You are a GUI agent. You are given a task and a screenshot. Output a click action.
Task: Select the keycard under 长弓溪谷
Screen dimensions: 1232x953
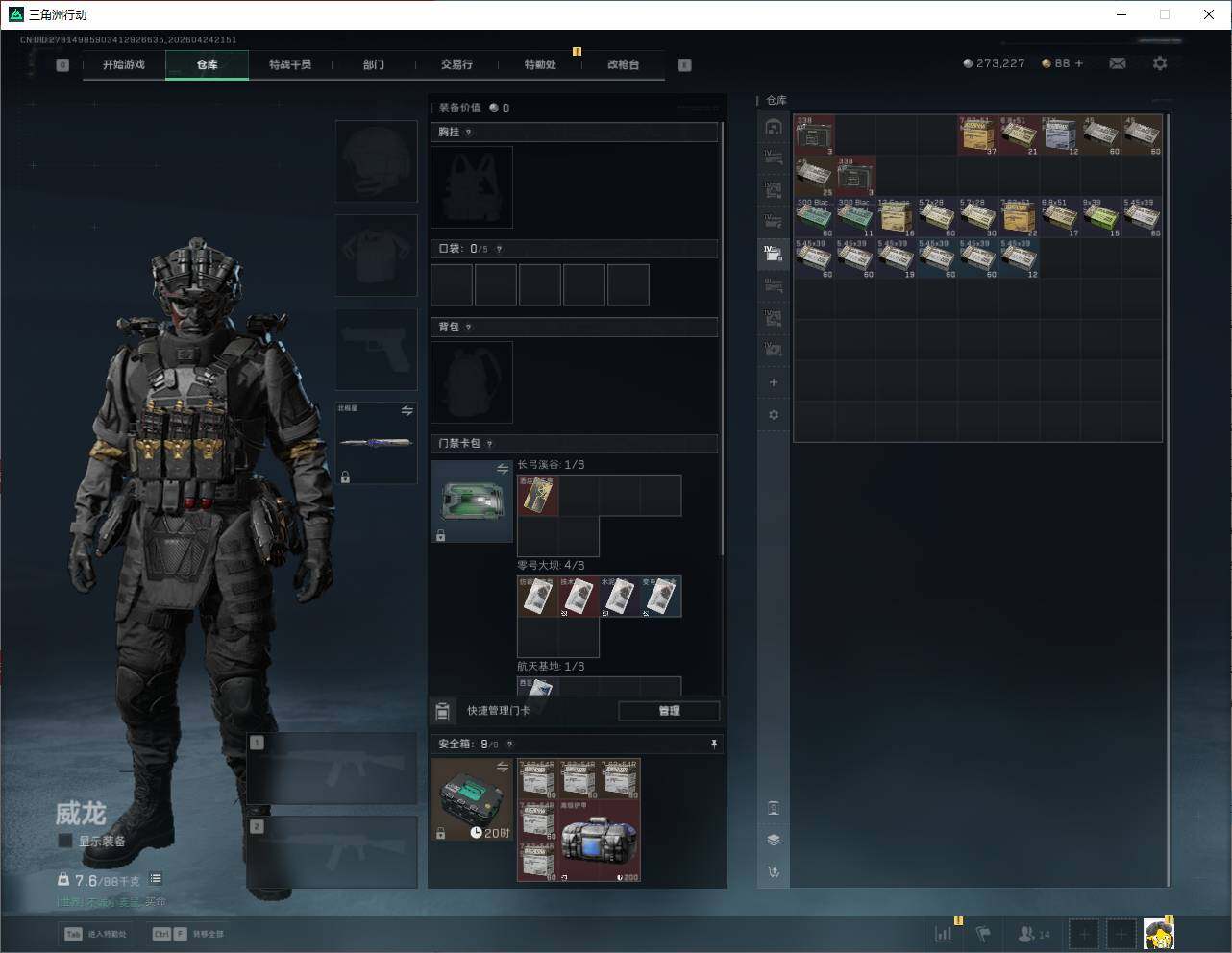538,496
